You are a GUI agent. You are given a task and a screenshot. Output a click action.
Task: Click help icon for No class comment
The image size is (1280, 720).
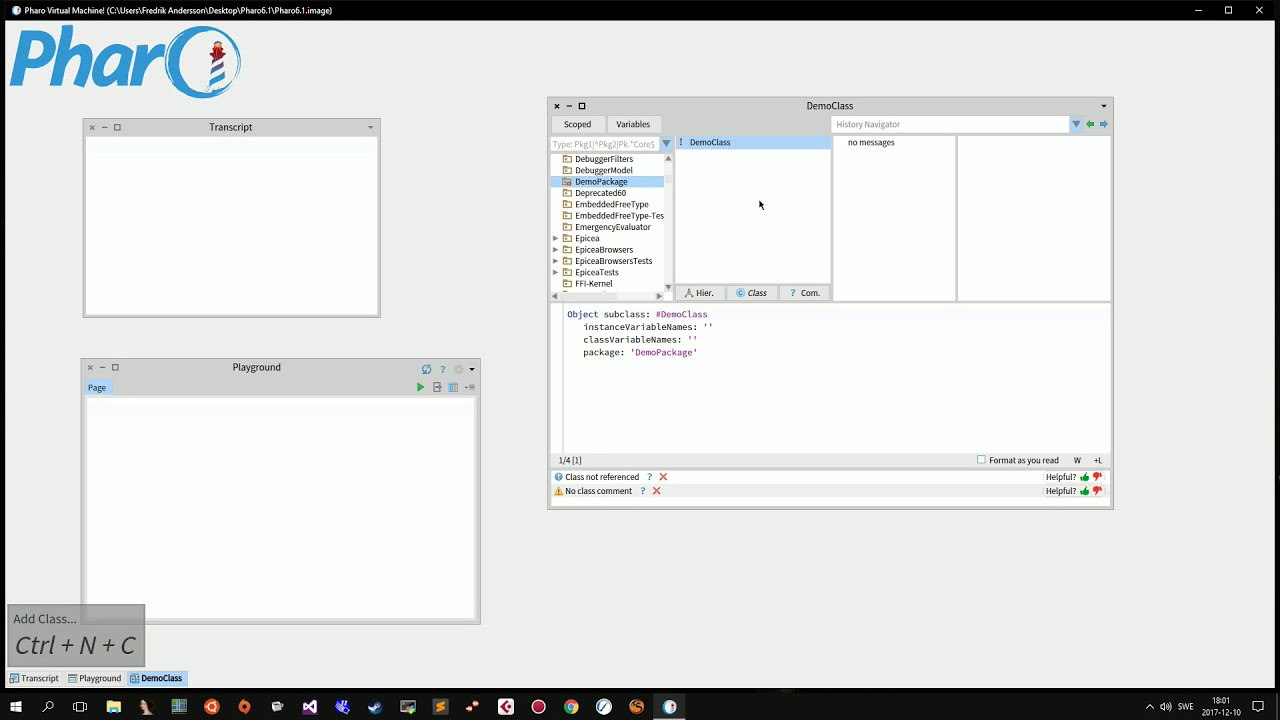click(642, 491)
